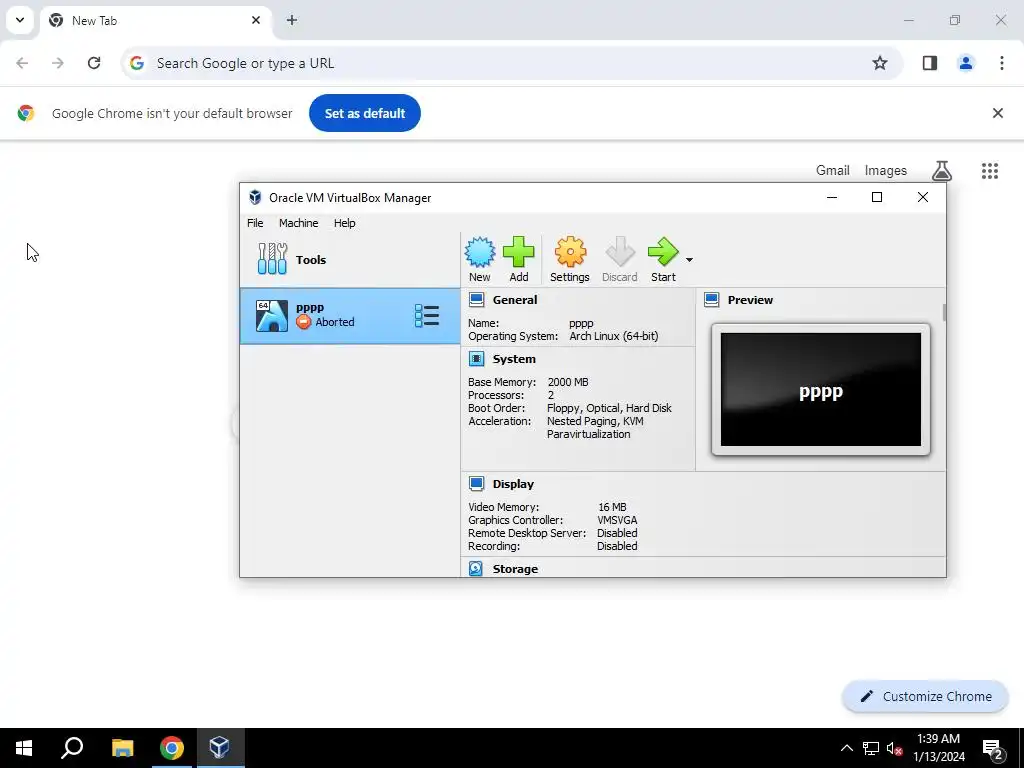This screenshot has height=768, width=1024.
Task: Open the Display settings heading link
Action: (x=513, y=484)
